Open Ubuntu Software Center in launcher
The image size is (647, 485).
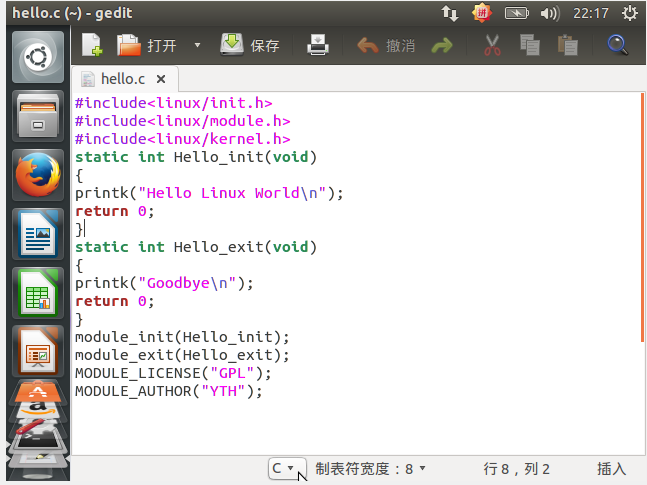coord(38,391)
